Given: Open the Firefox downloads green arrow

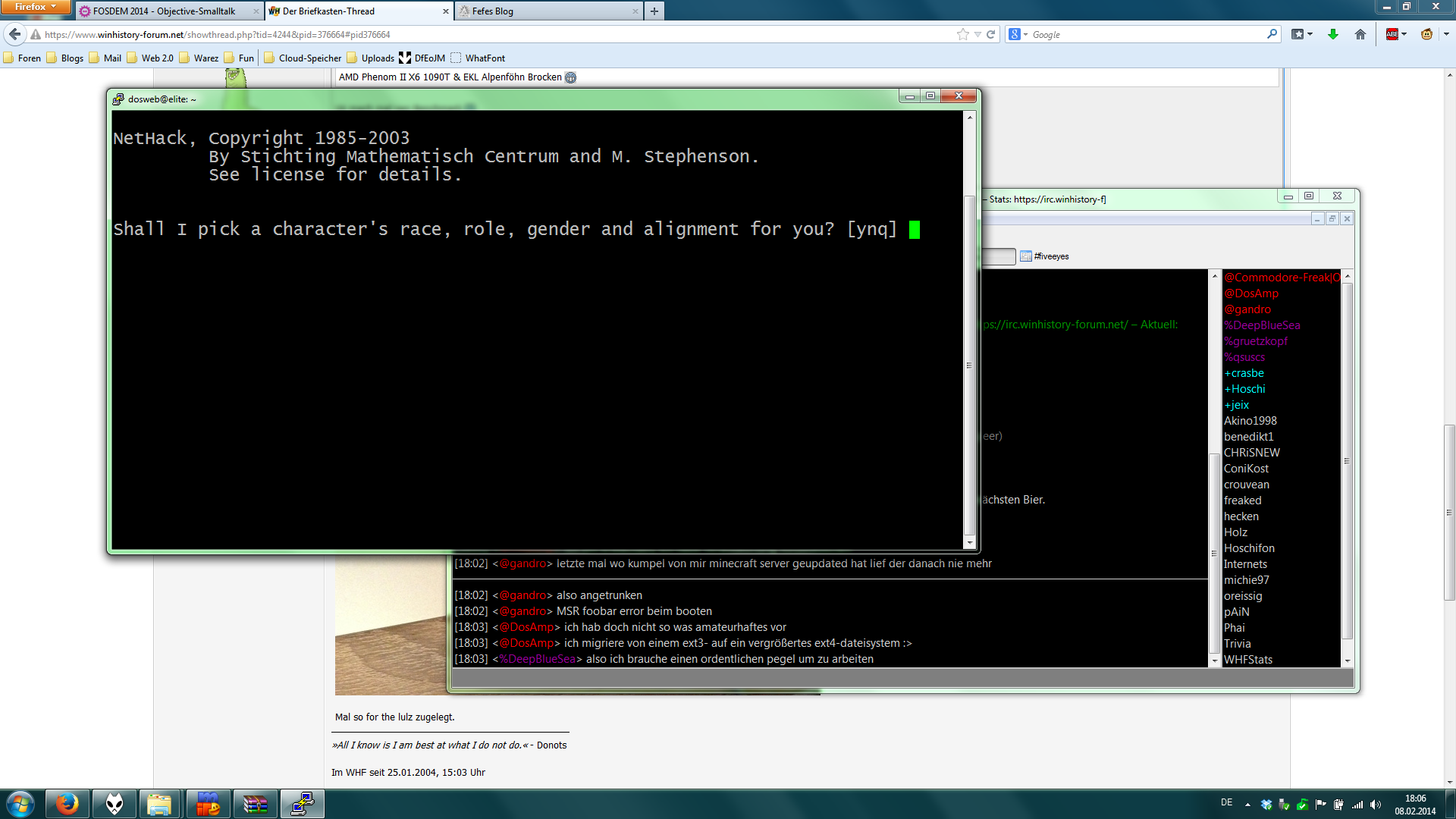Looking at the screenshot, I should pyautogui.click(x=1332, y=34).
